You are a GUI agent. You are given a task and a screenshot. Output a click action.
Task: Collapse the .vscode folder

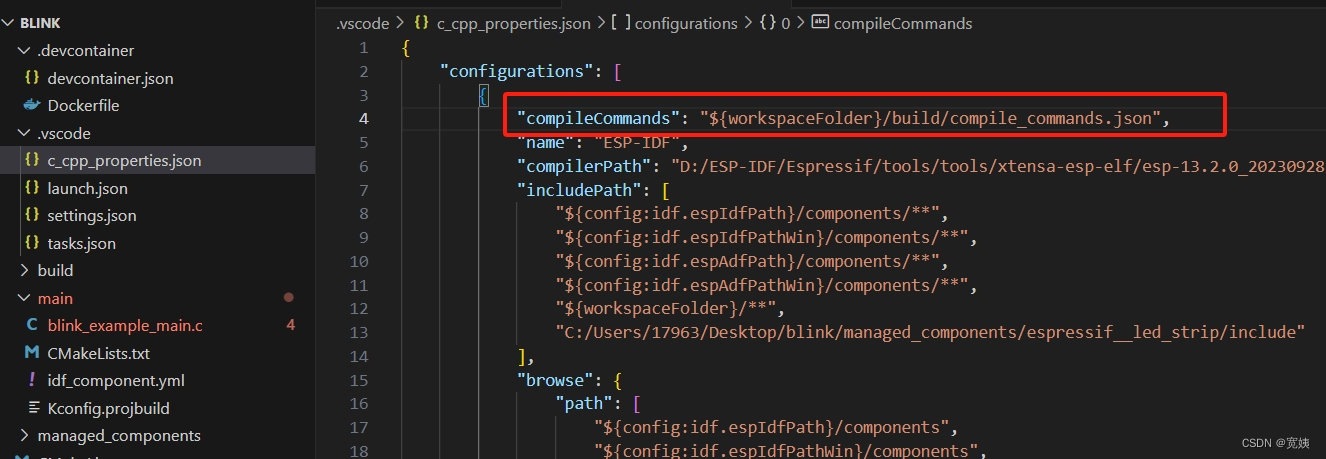coord(24,133)
